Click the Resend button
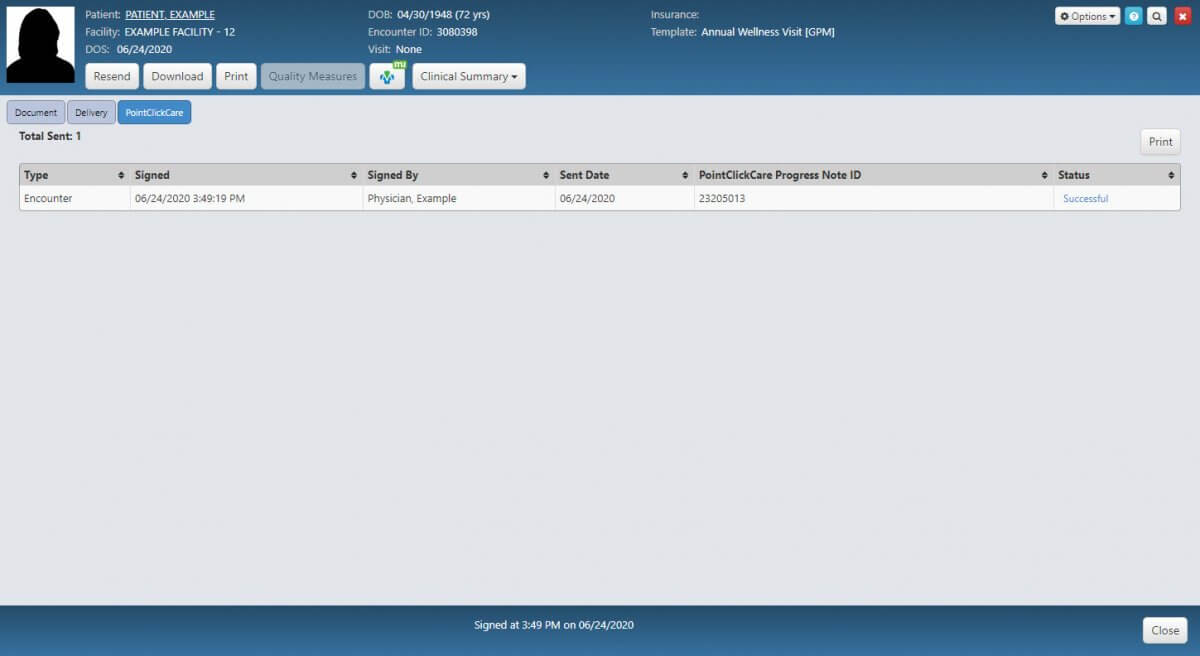Image resolution: width=1200 pixels, height=656 pixels. (x=112, y=76)
